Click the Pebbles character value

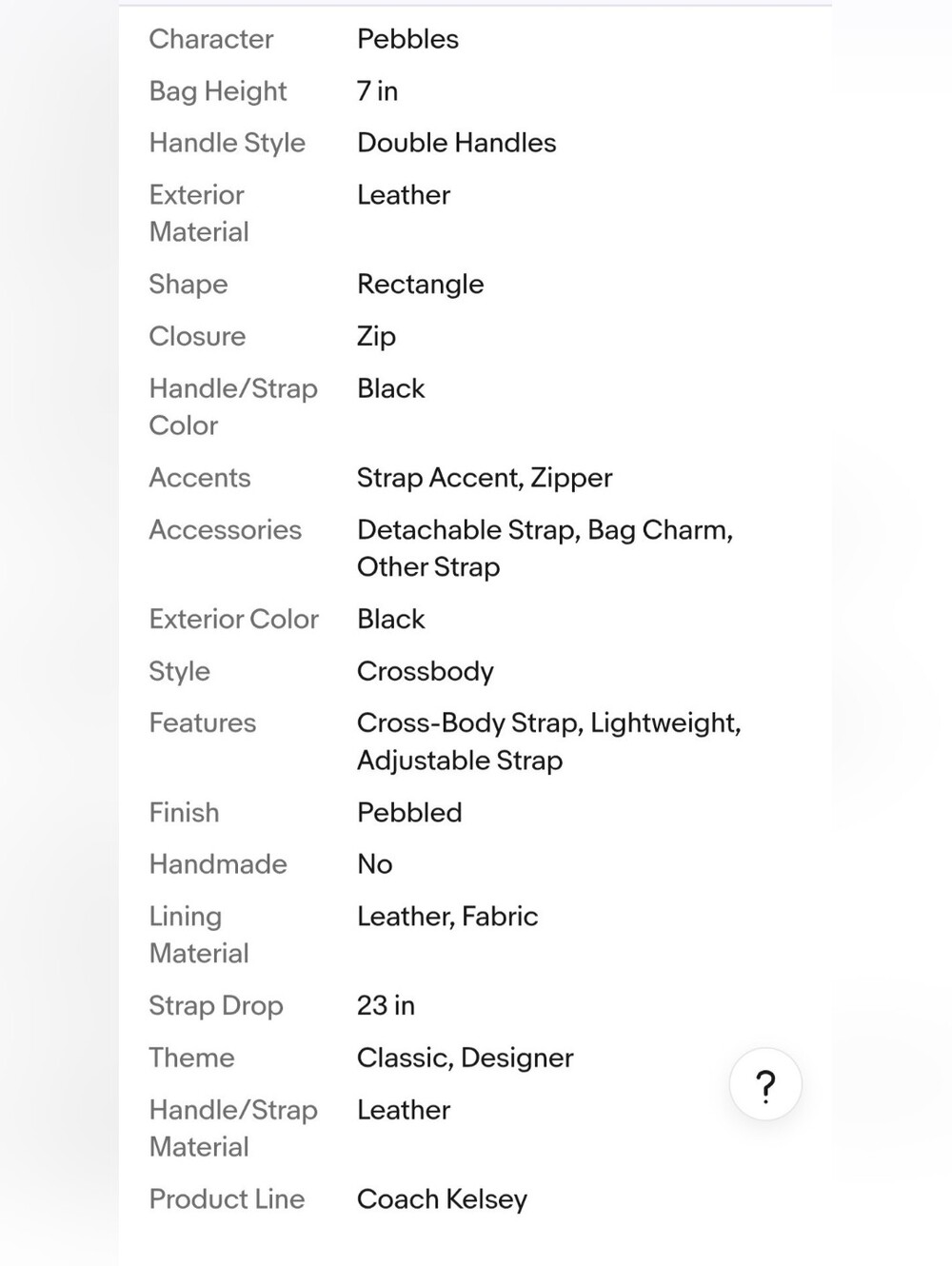(407, 39)
